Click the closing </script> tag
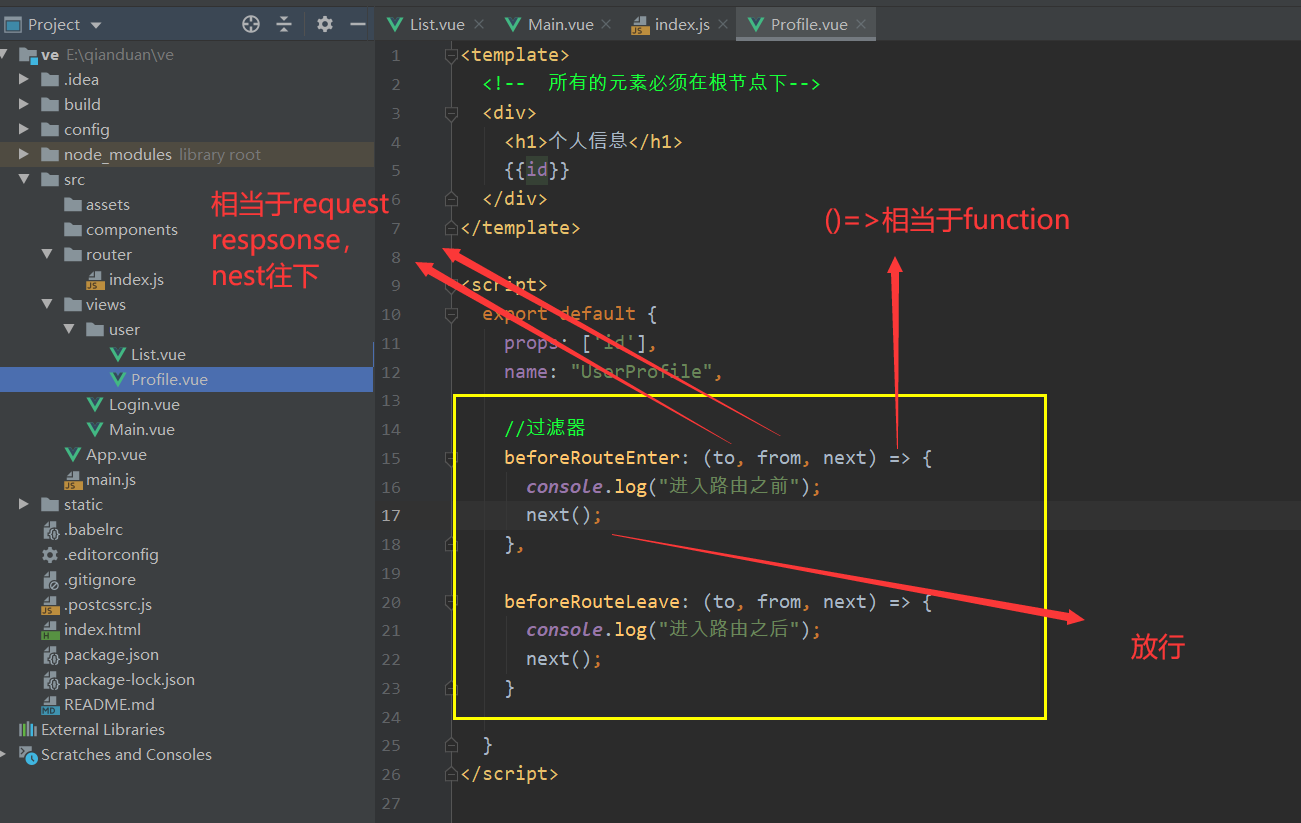The height and width of the screenshot is (823, 1301). [510, 774]
